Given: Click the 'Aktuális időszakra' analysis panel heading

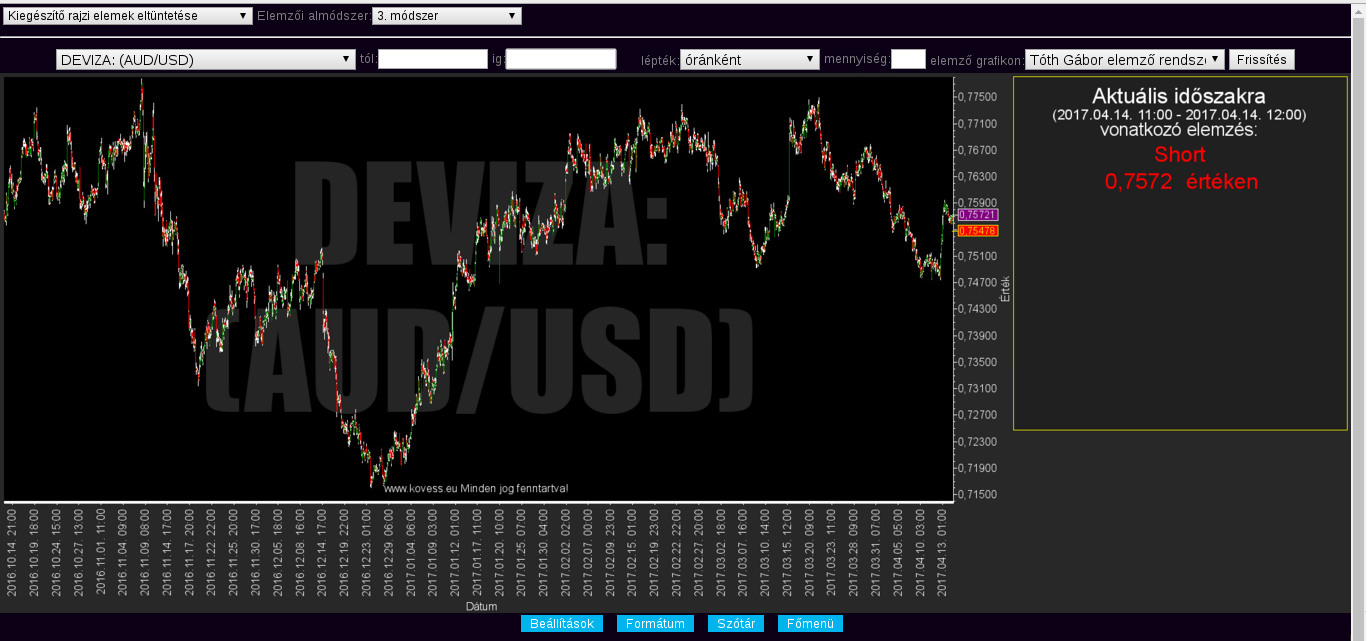Looking at the screenshot, I should (x=1178, y=97).
